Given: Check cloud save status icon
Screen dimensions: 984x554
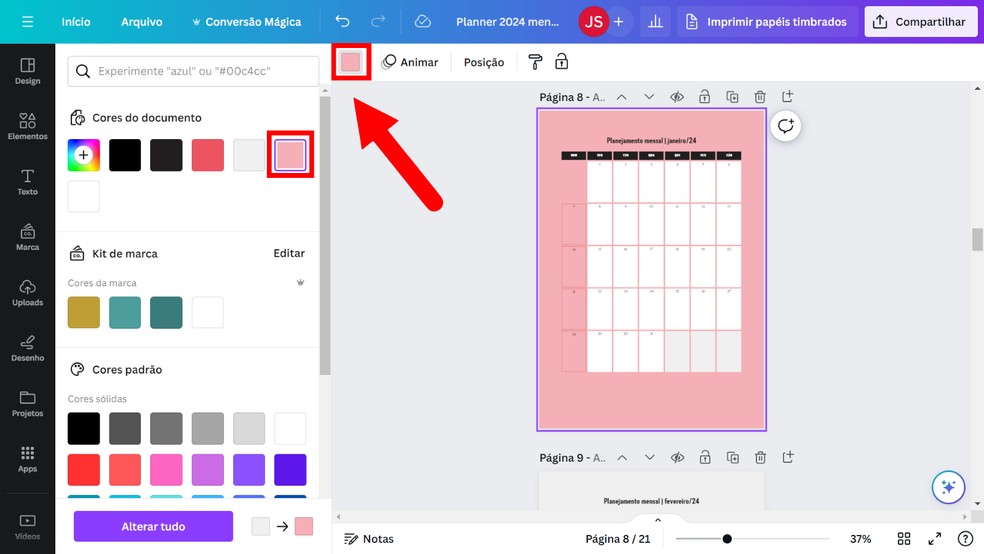Looking at the screenshot, I should coord(423,22).
